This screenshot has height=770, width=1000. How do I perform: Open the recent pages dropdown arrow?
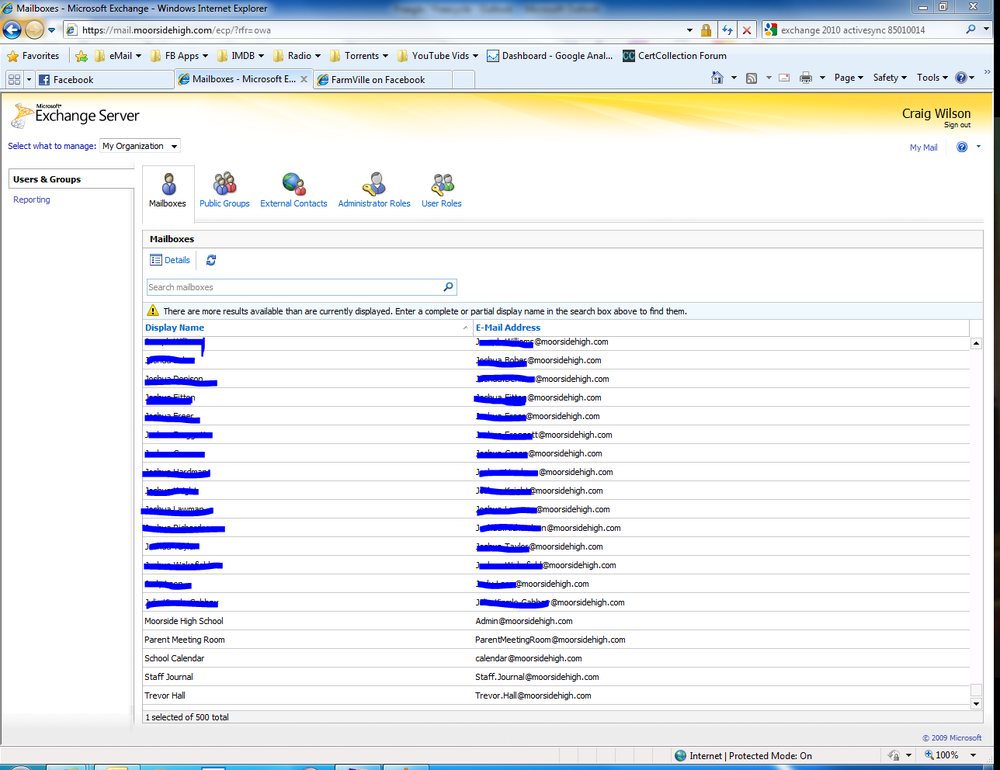[52, 30]
